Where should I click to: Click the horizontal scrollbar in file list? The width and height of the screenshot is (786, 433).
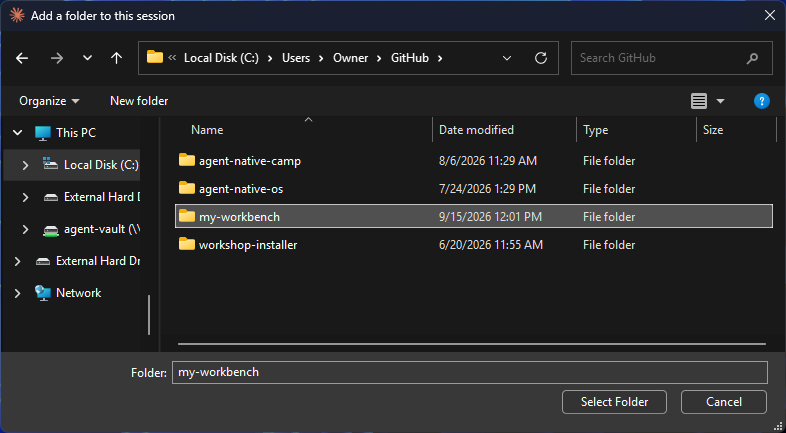[472, 344]
